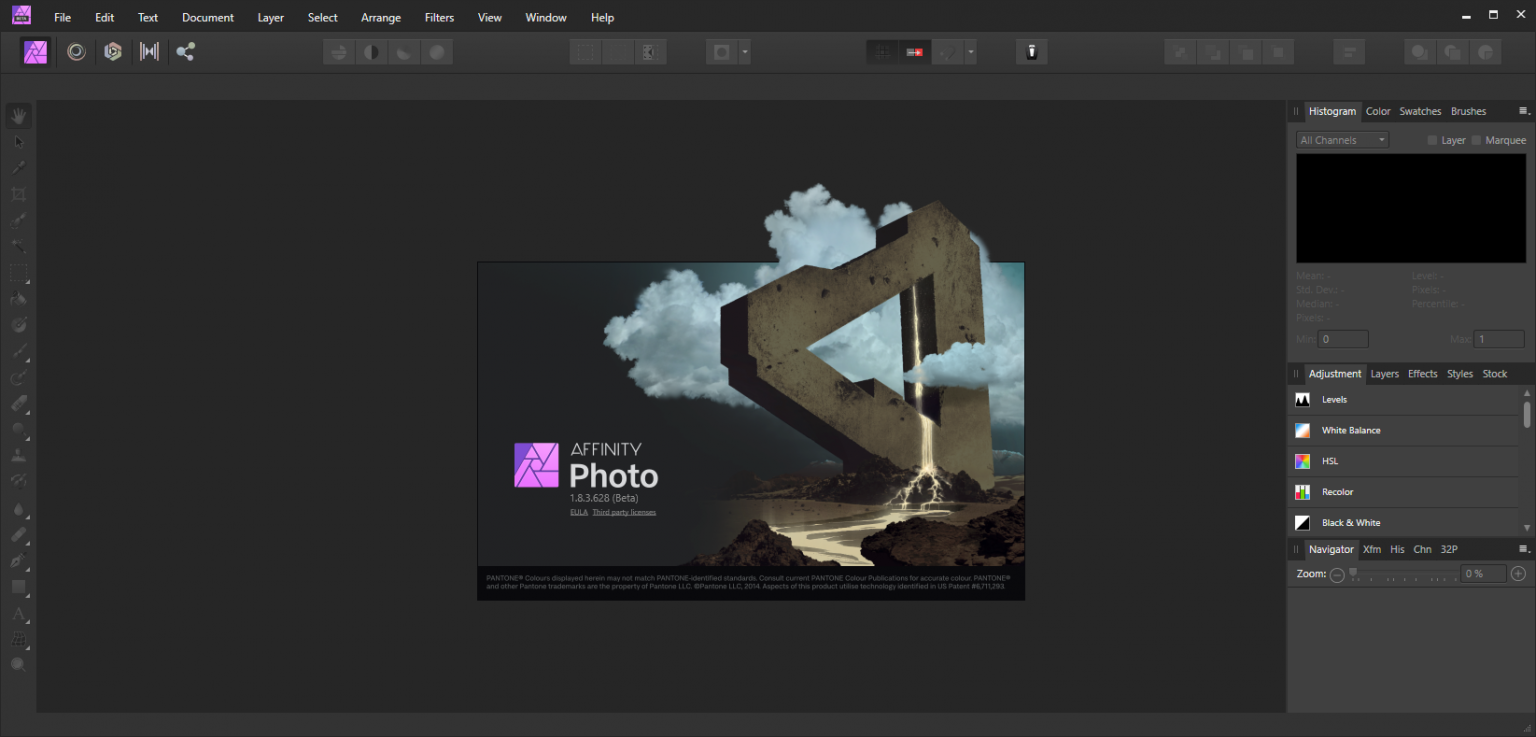The width and height of the screenshot is (1536, 737).
Task: Select the Rectangle shape tool
Action: [19, 586]
